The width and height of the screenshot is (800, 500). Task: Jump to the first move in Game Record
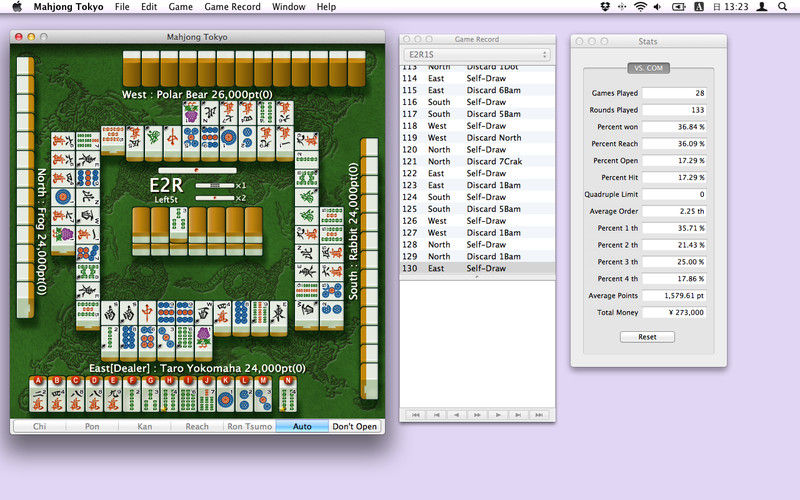click(x=416, y=415)
